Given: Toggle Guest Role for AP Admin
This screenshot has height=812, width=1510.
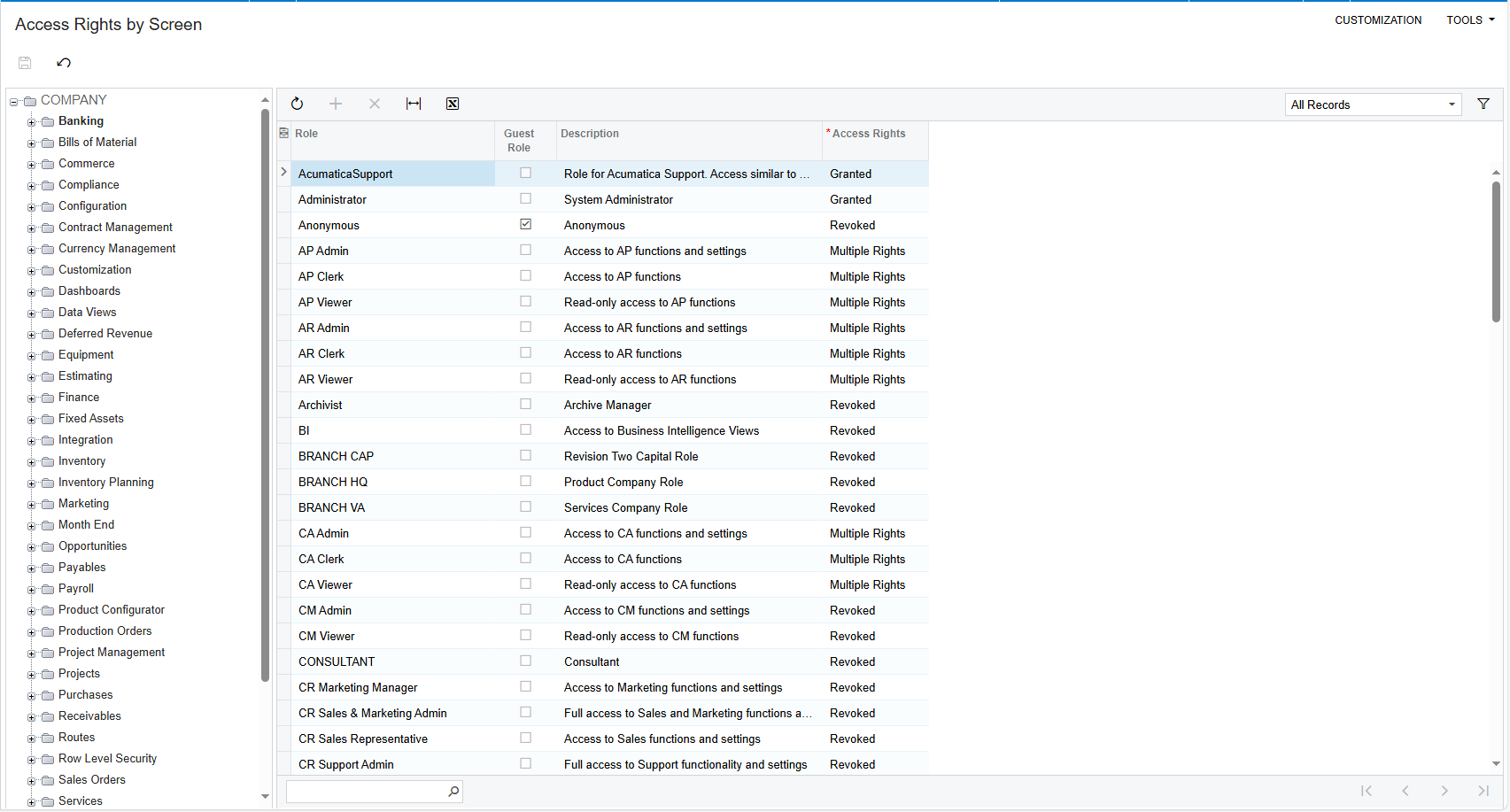Looking at the screenshot, I should (x=526, y=250).
